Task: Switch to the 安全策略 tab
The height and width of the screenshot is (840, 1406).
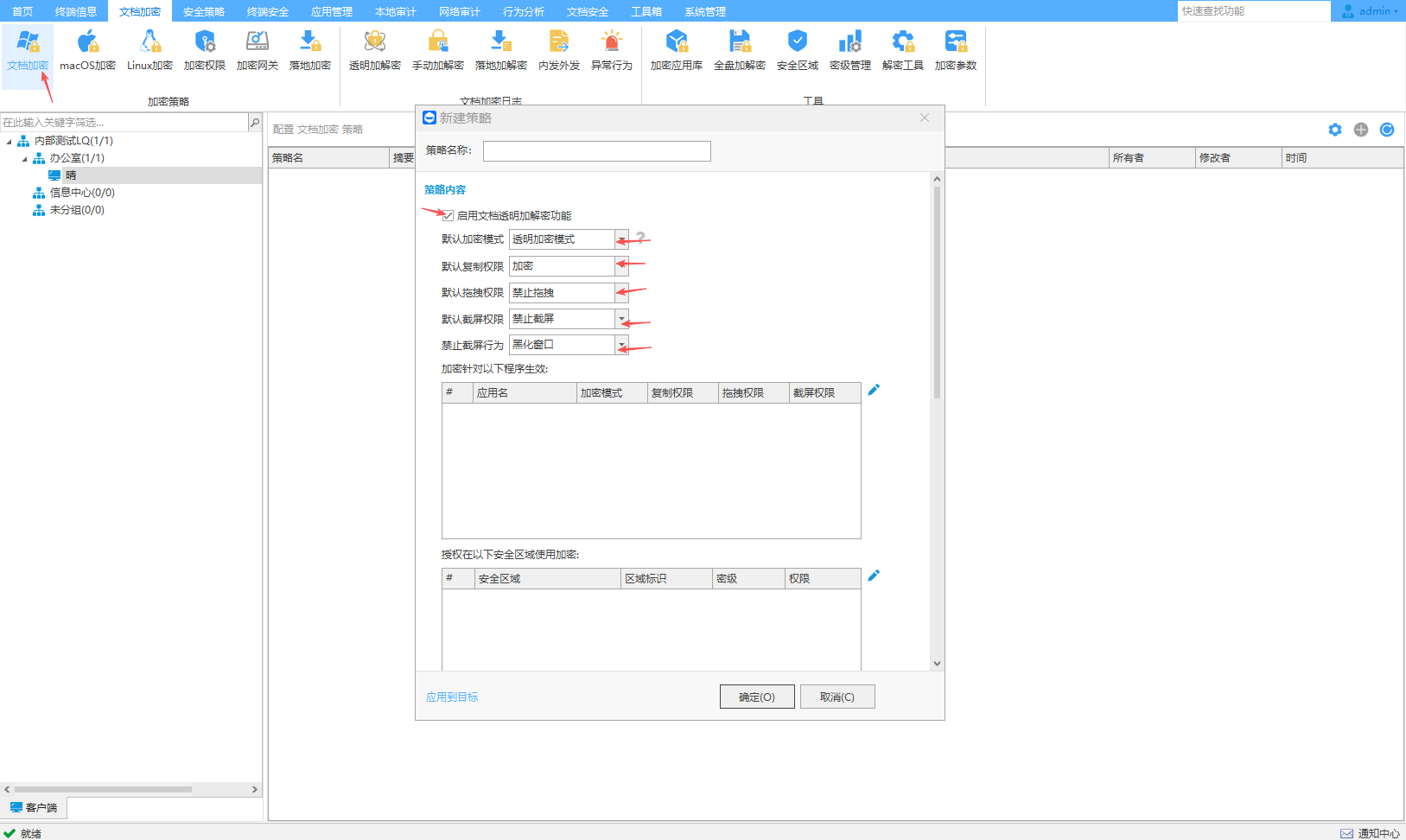Action: pyautogui.click(x=203, y=11)
